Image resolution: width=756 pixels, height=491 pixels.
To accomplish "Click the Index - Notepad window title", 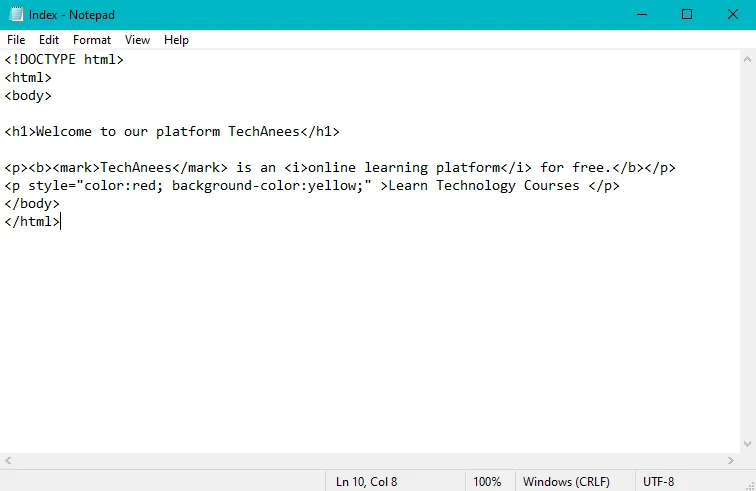I will [72, 15].
